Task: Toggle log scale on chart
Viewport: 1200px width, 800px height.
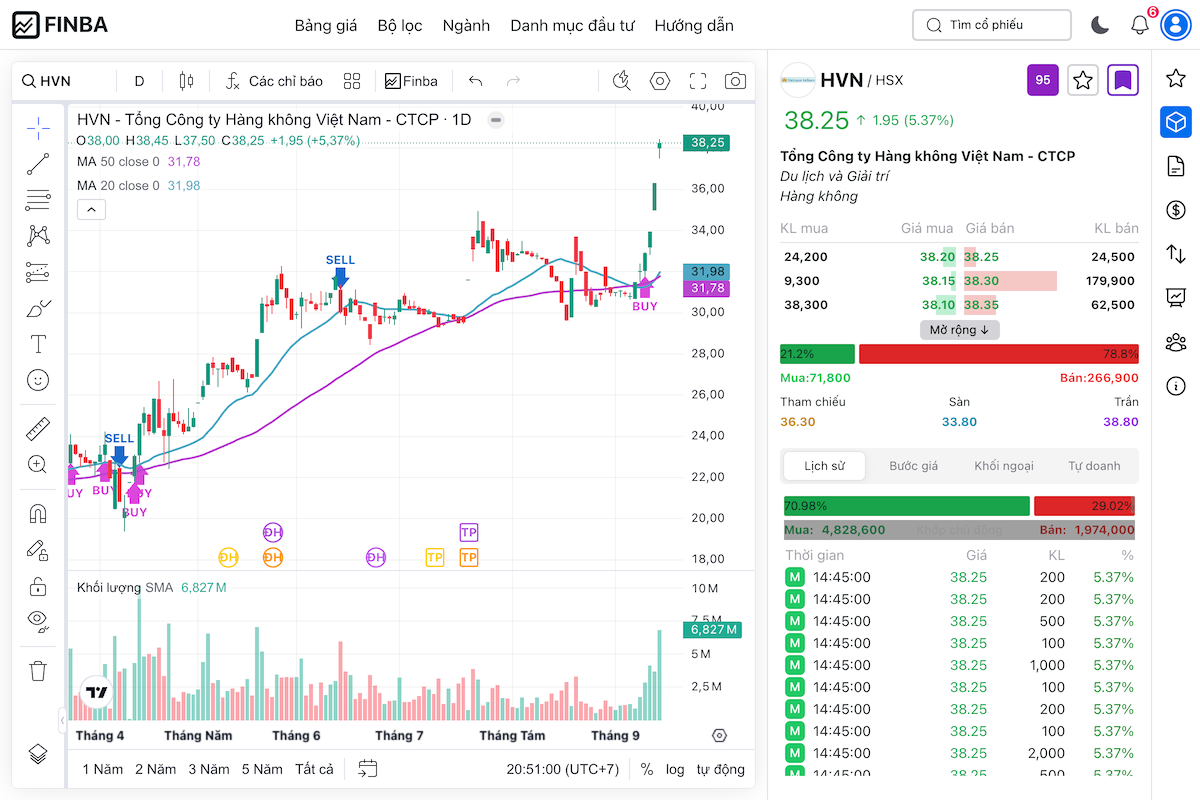Action: [x=675, y=769]
